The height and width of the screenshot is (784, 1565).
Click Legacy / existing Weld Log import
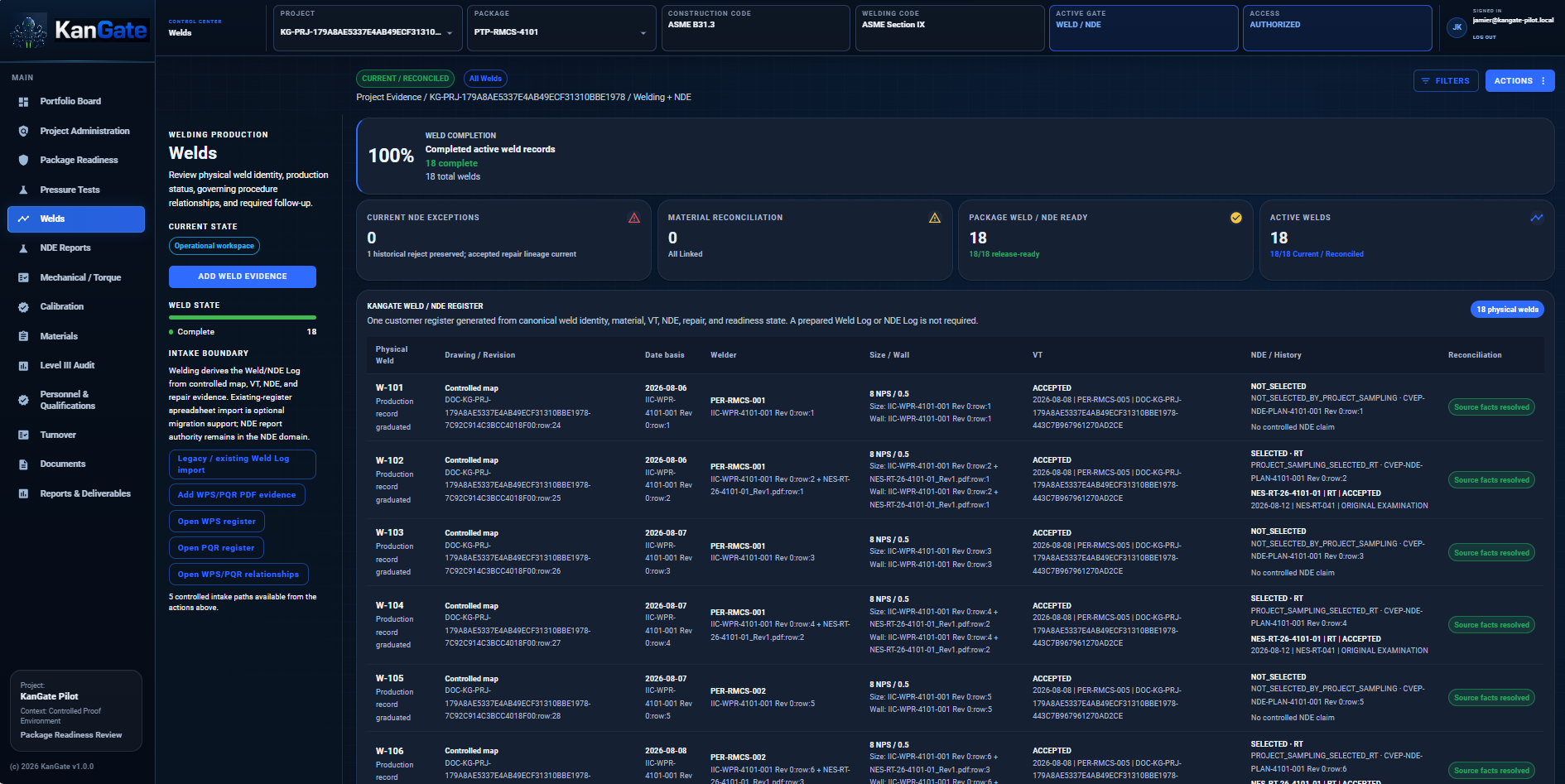click(243, 464)
